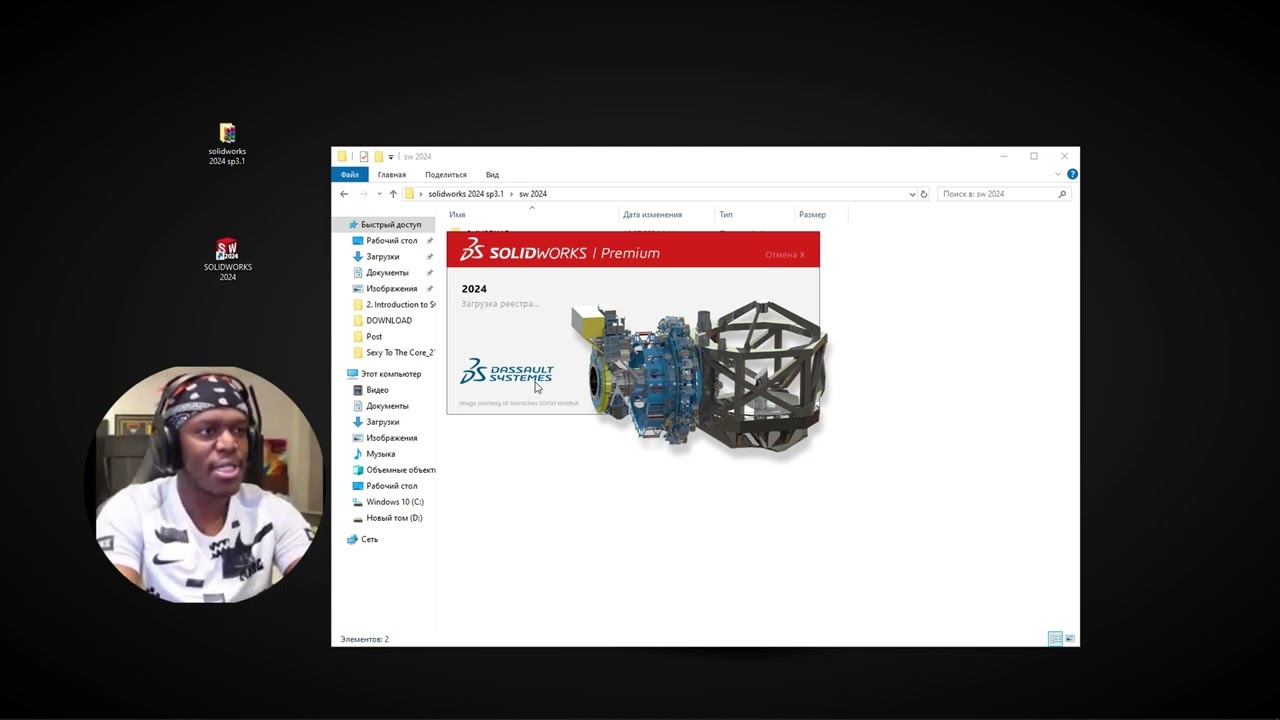
Task: Expand the breadcrumb chevron after solidworks 2024 sp3.1
Action: click(x=512, y=194)
